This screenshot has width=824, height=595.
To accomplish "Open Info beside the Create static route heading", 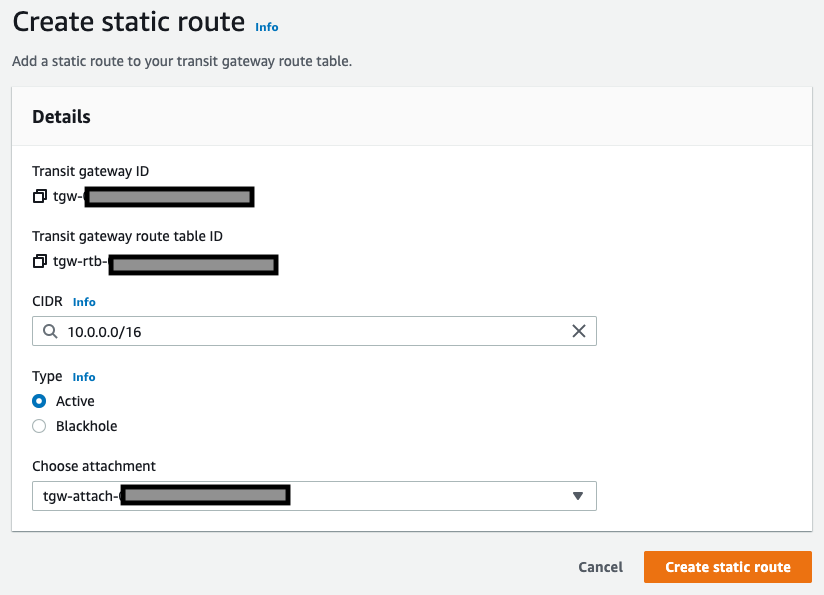I will 266,27.
